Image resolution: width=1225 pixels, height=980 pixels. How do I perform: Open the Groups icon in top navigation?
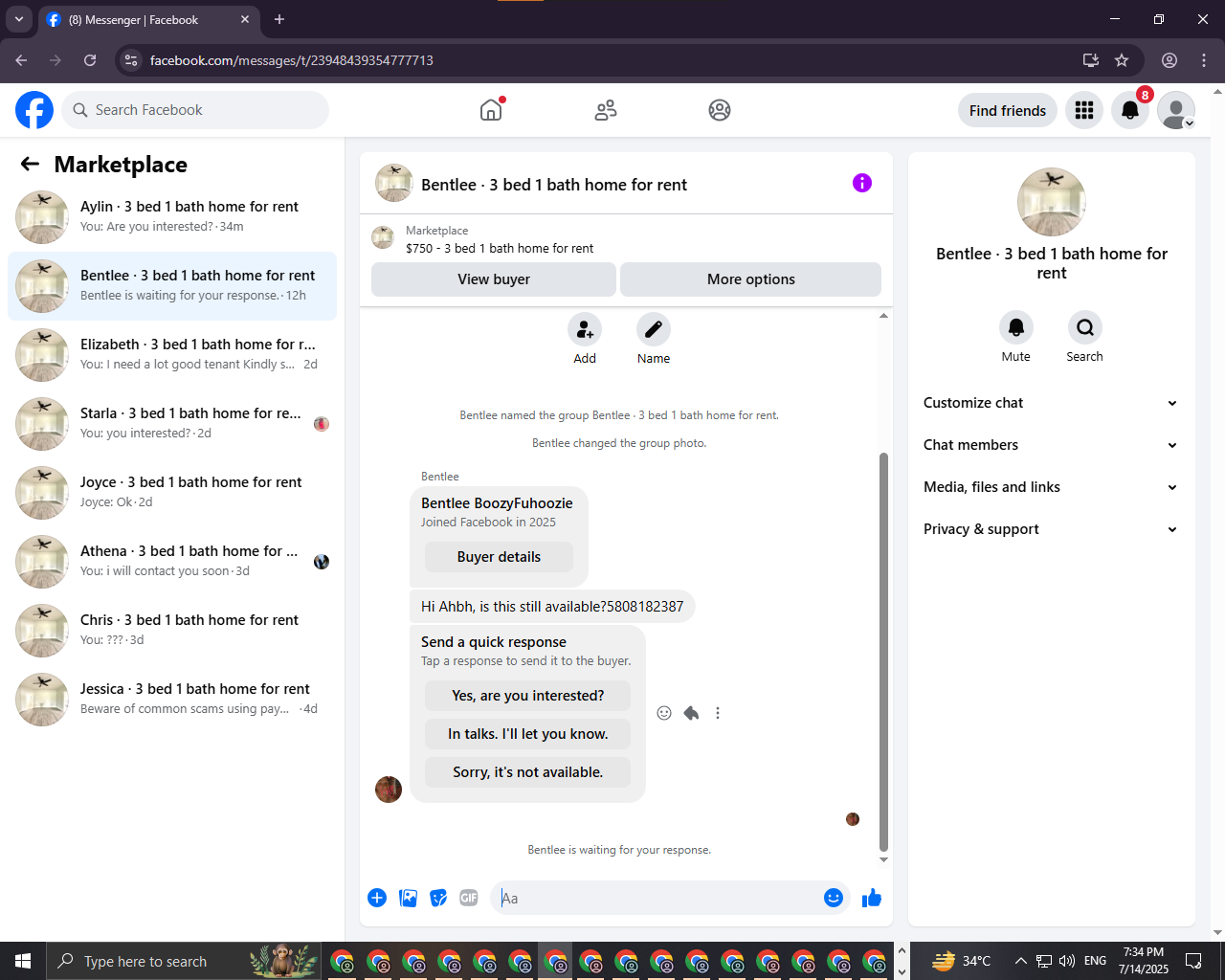pos(720,110)
